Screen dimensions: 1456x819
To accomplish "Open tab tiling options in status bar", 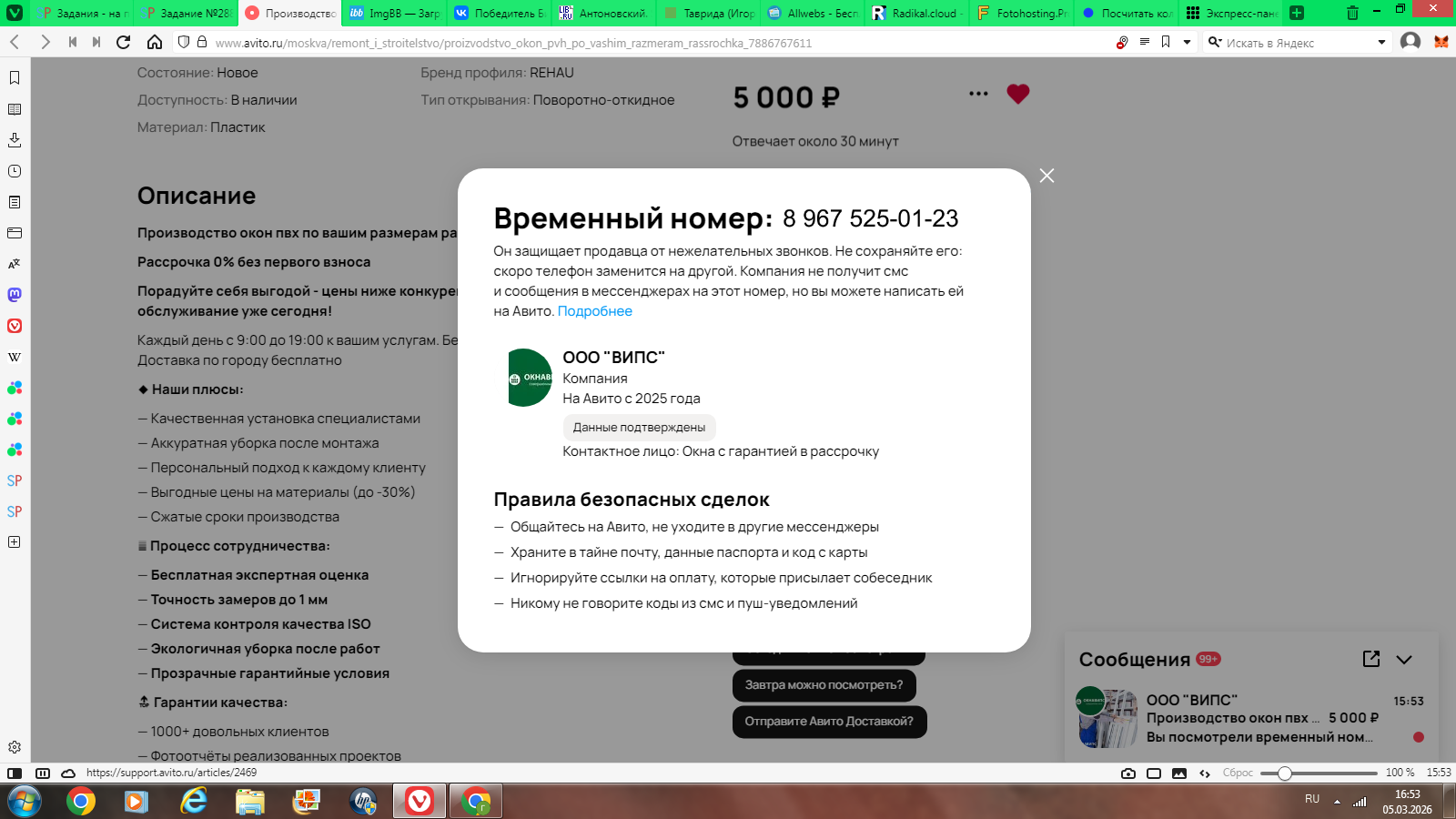I will point(43,773).
